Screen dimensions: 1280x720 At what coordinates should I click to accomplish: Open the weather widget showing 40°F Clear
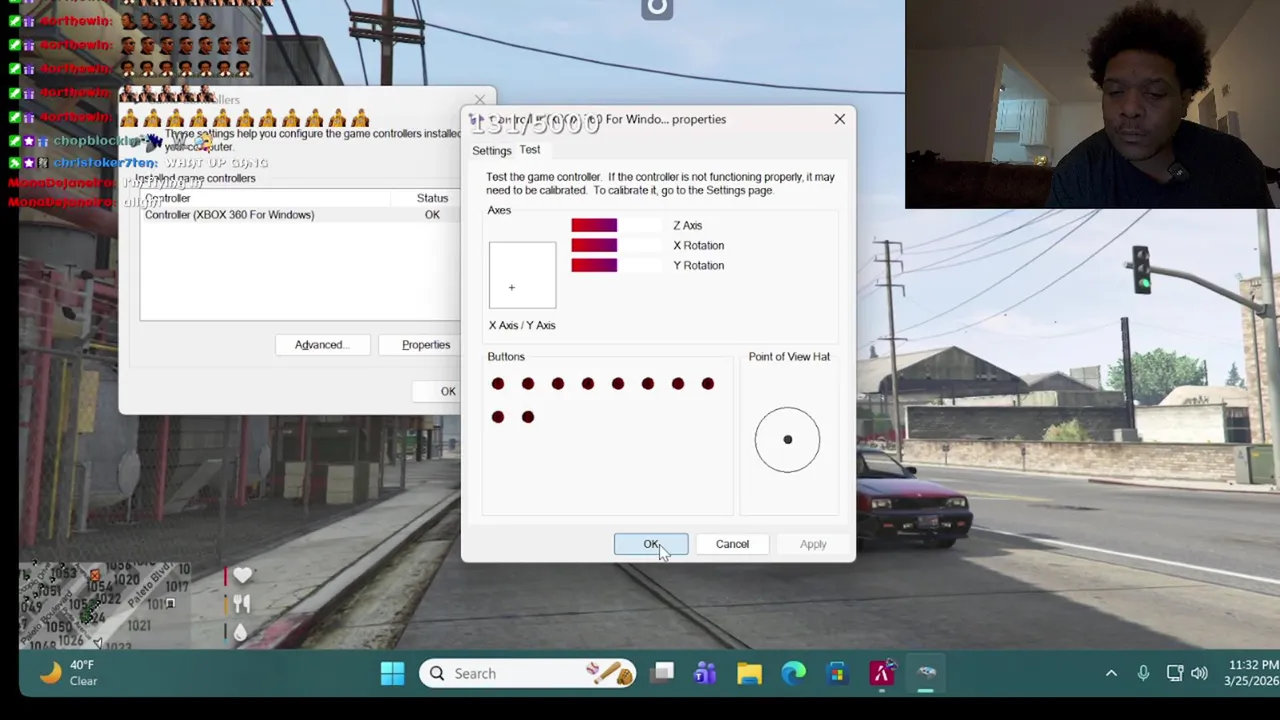pyautogui.click(x=68, y=673)
